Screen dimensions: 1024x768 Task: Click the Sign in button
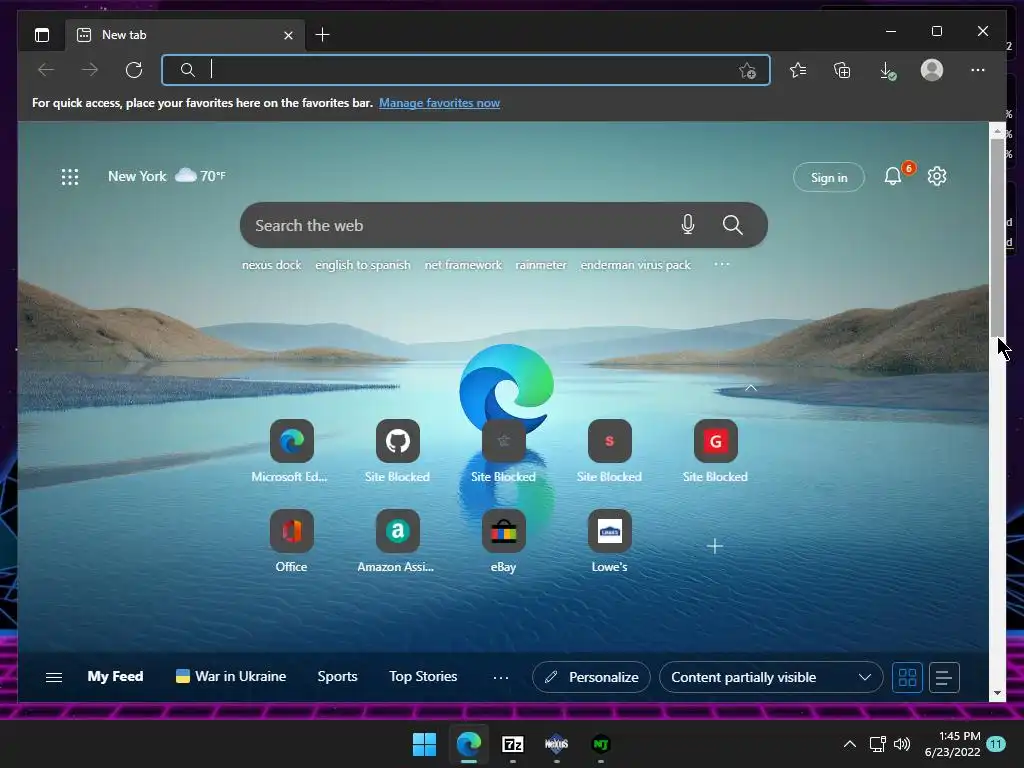[x=829, y=177]
